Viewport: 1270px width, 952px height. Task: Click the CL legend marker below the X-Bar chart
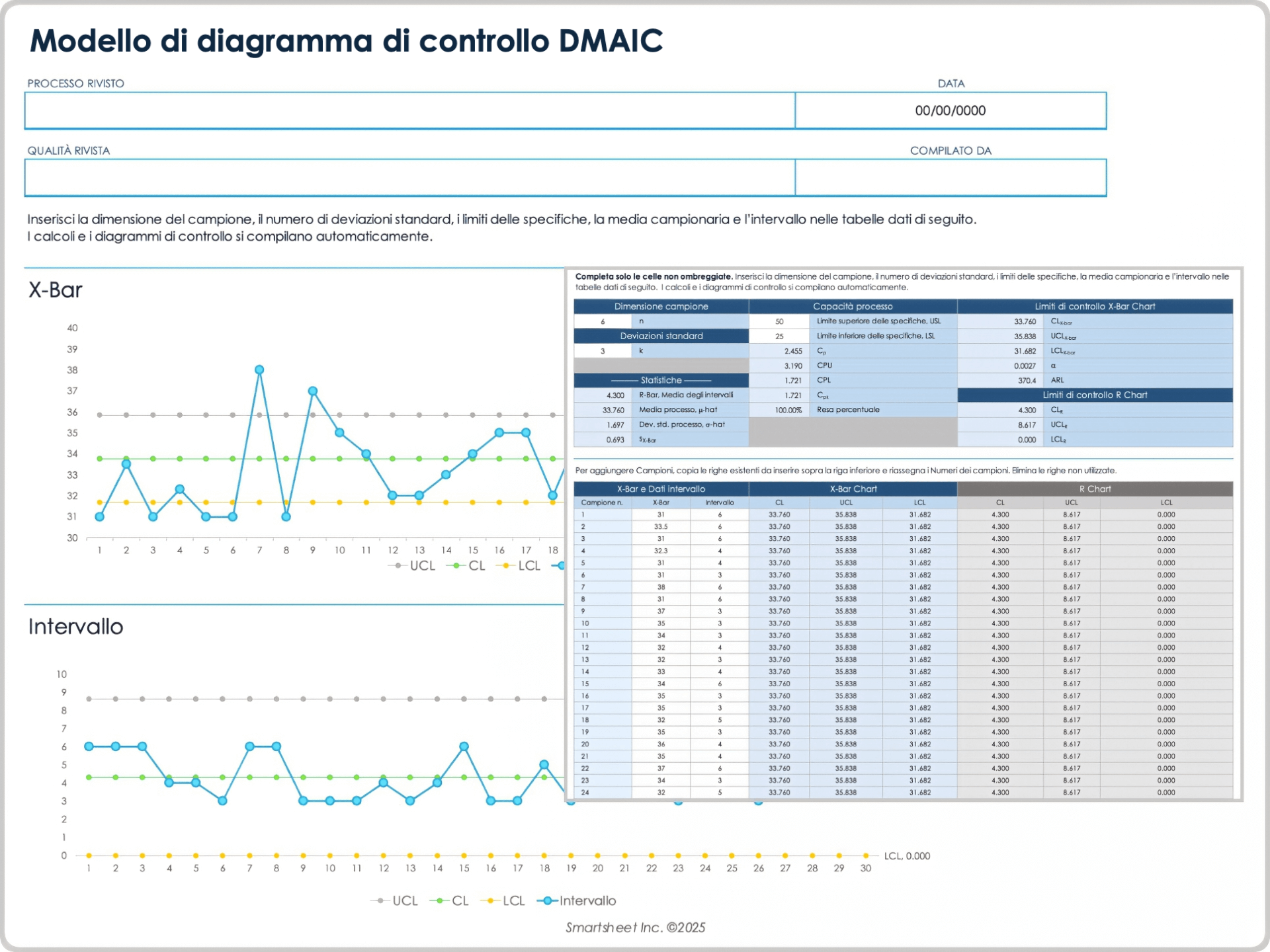[454, 565]
